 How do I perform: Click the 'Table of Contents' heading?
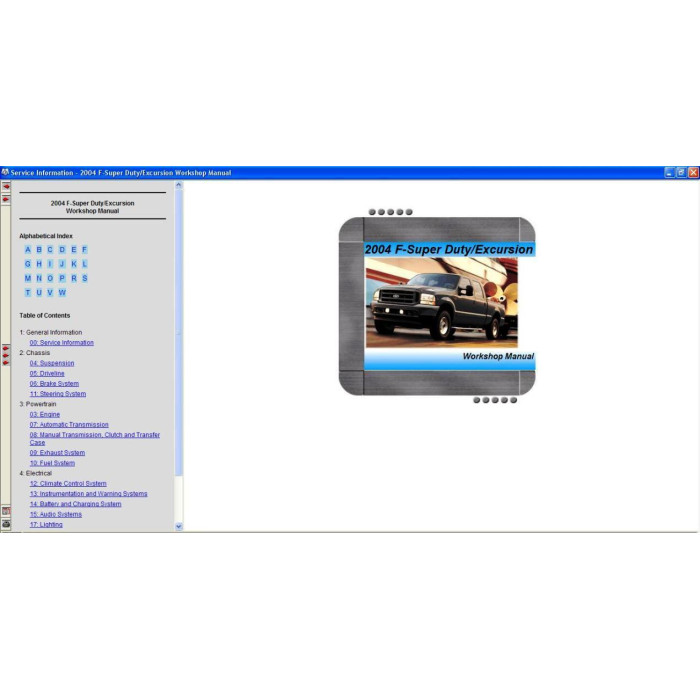click(45, 315)
